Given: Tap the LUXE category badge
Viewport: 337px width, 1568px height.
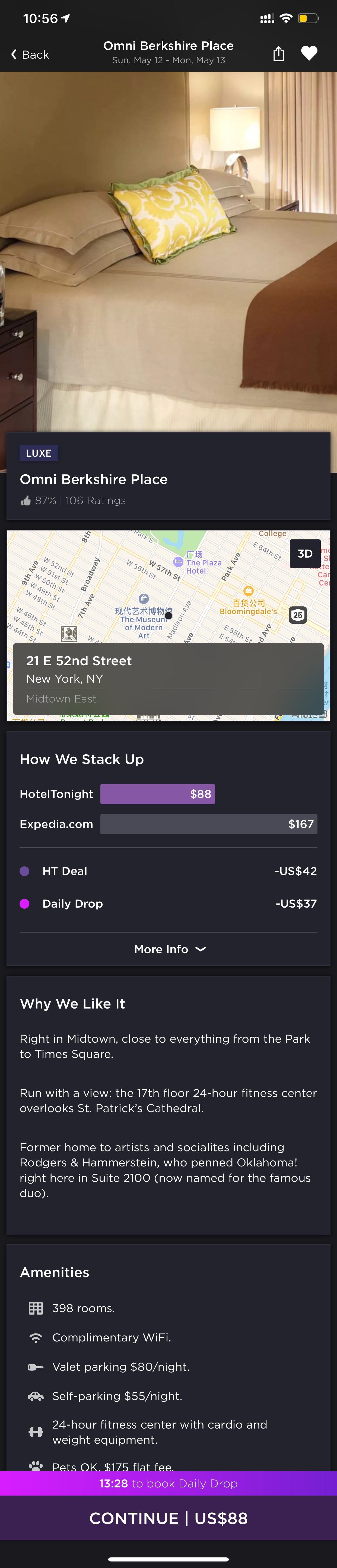Looking at the screenshot, I should pyautogui.click(x=39, y=453).
